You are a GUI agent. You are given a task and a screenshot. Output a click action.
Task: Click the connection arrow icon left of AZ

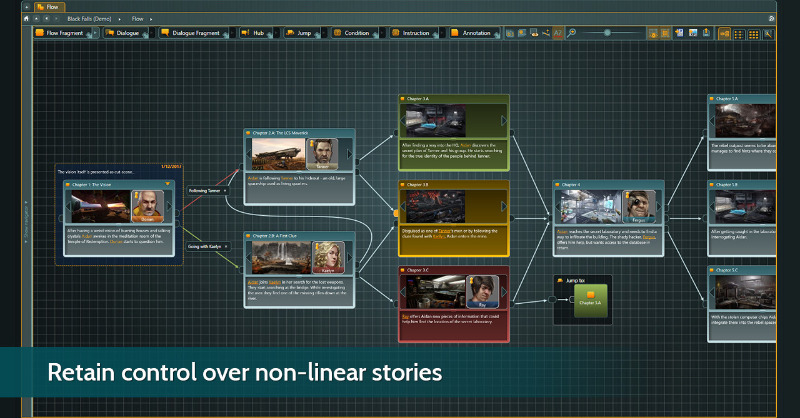tap(546, 33)
